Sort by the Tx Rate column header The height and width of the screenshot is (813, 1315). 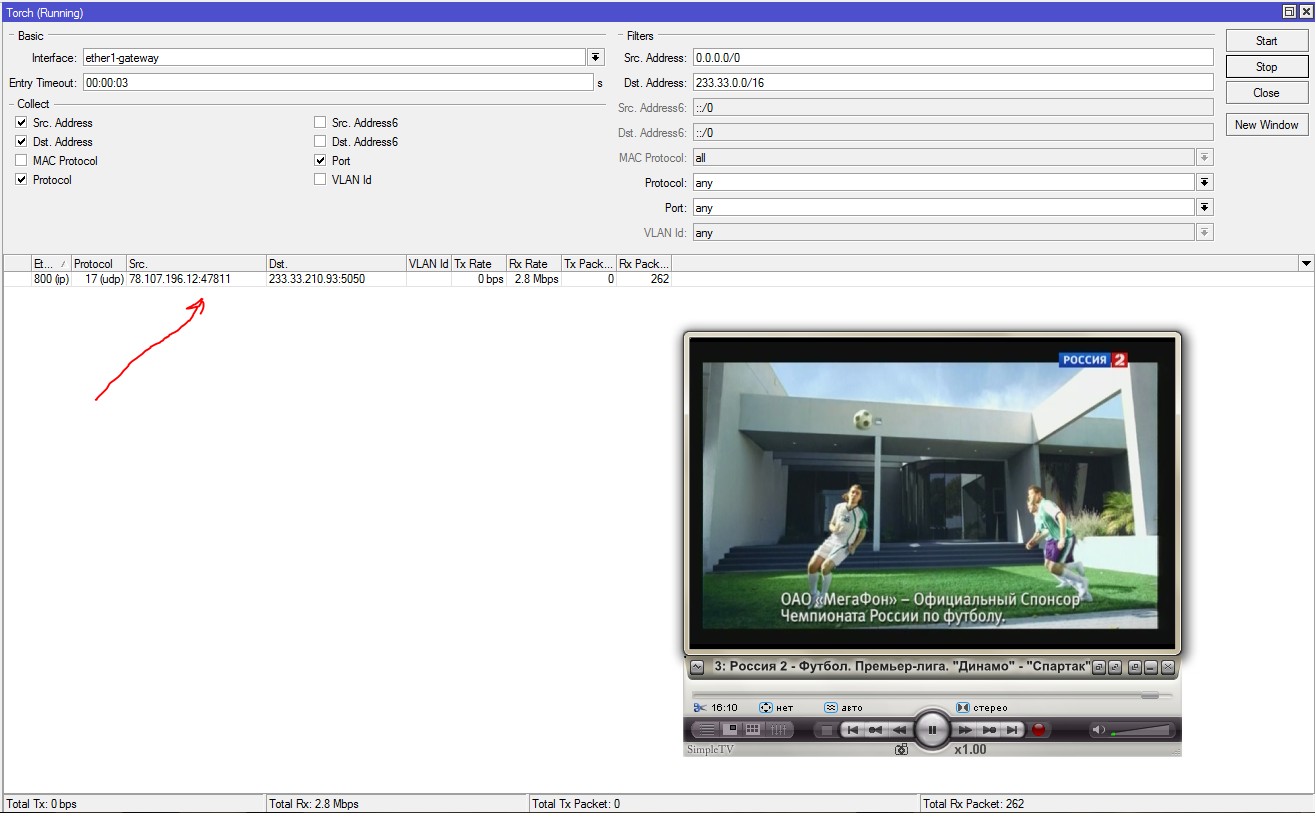(479, 264)
